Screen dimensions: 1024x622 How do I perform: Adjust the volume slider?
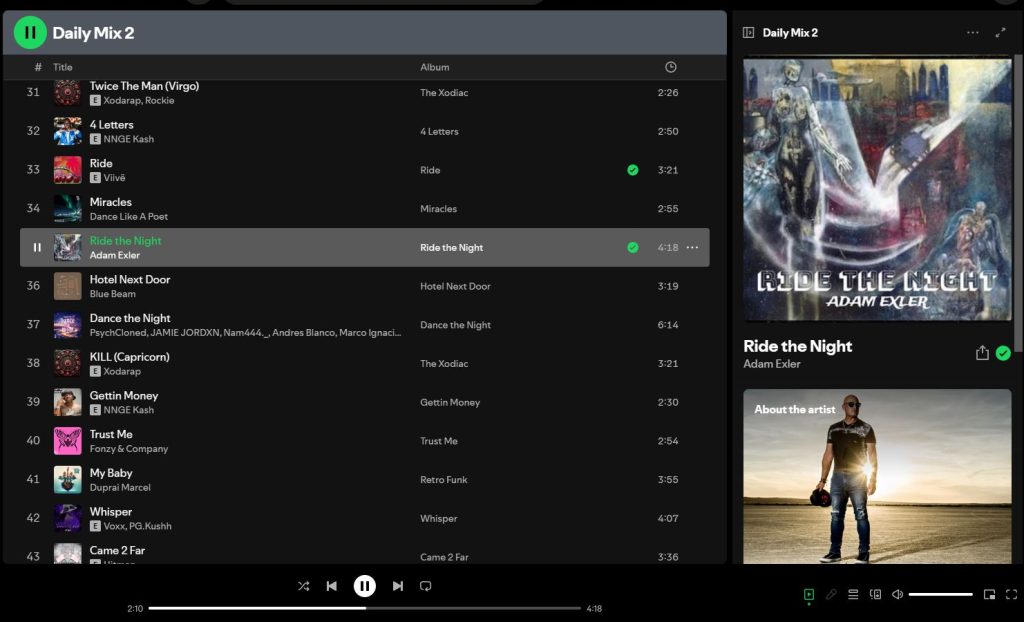(x=940, y=595)
